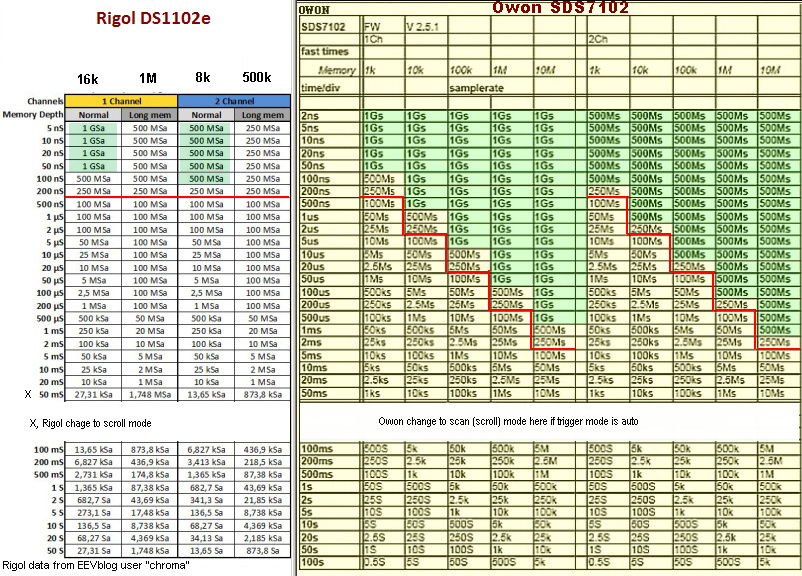Click the blue "2 Channel" header cell

click(x=234, y=101)
